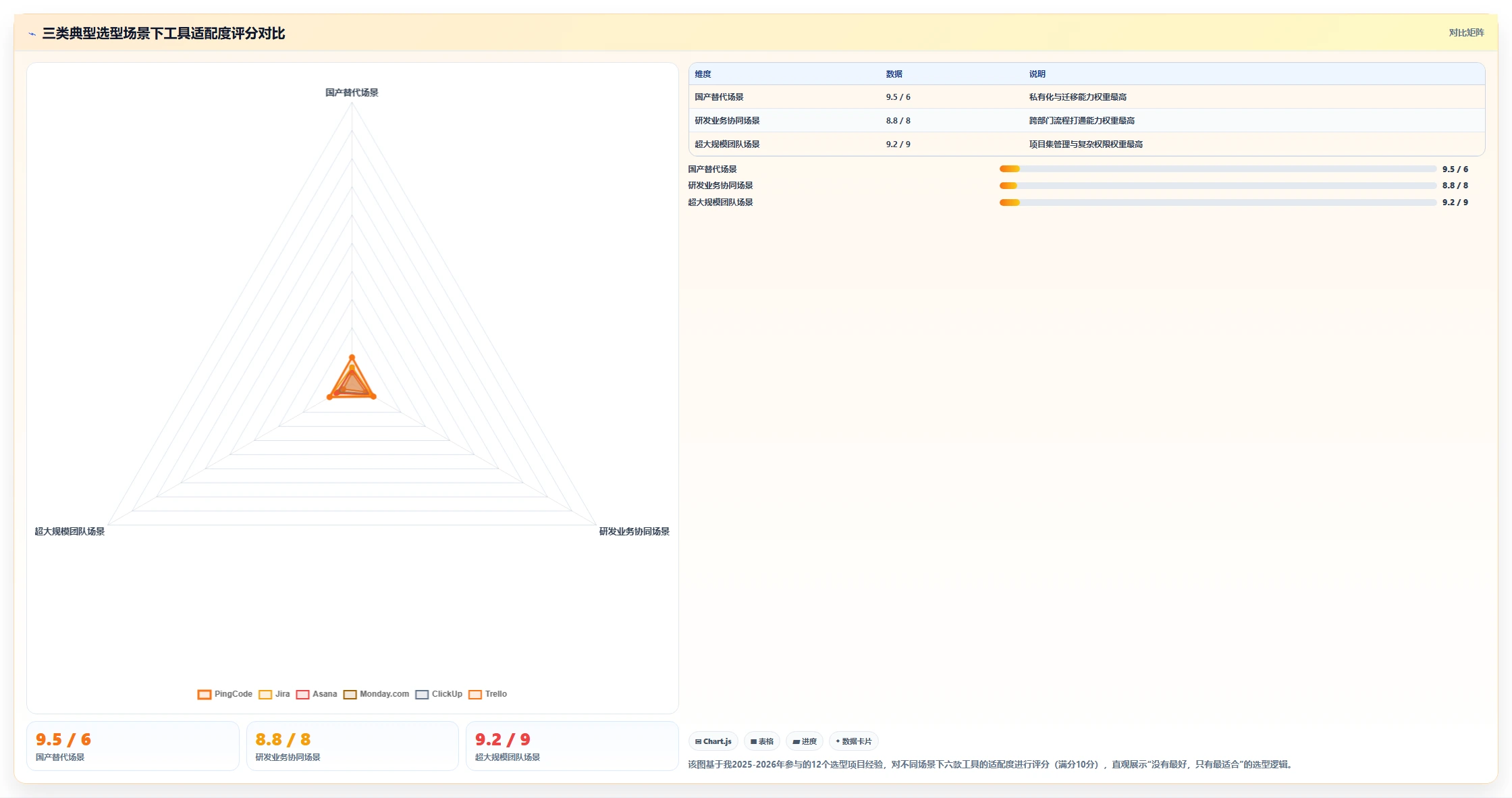The width and height of the screenshot is (1512, 798).
Task: Click progress value 8.8 / 8 beside bar
Action: (1455, 186)
